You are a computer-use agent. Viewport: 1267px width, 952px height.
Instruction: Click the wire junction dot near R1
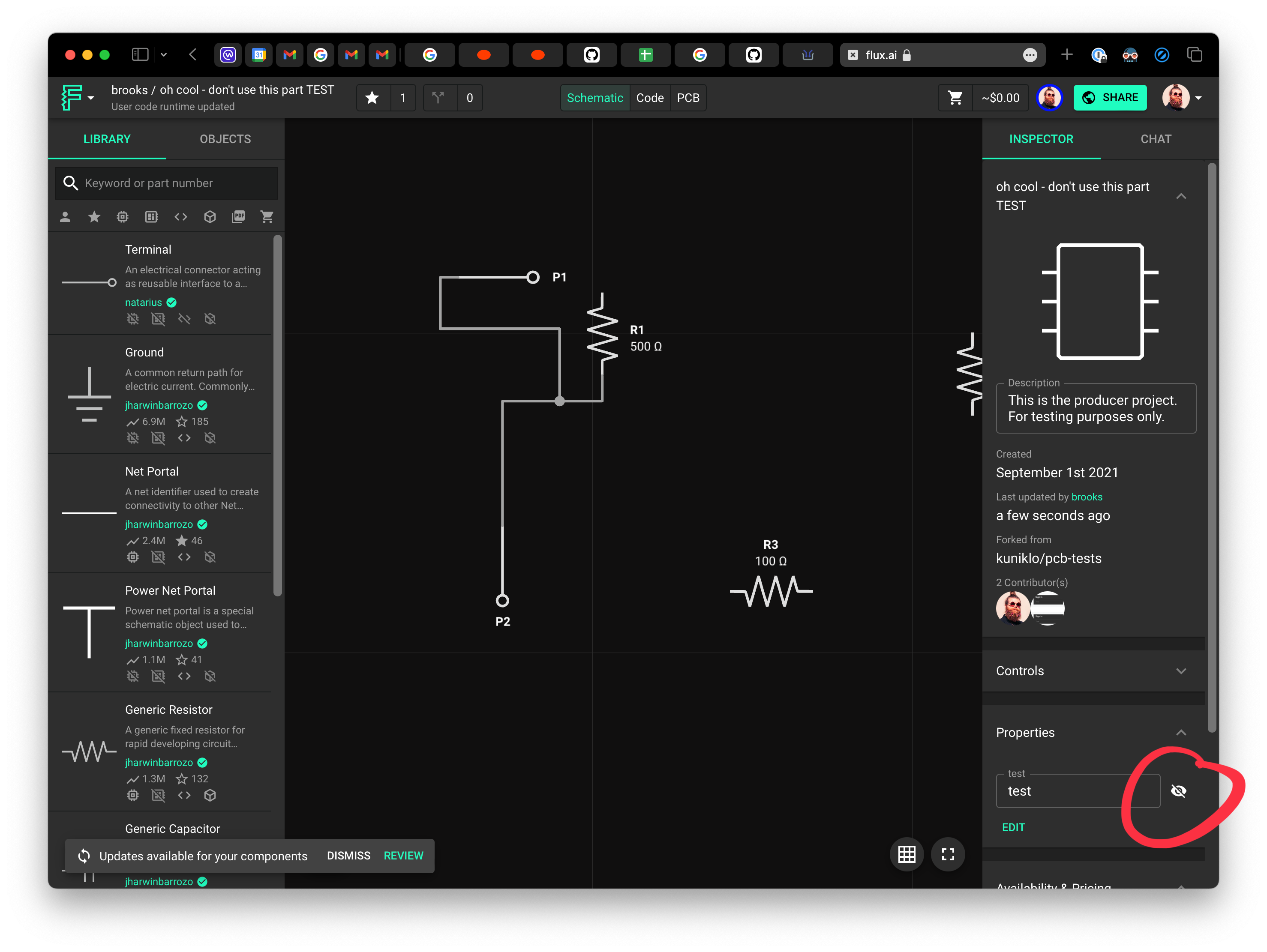tap(560, 401)
